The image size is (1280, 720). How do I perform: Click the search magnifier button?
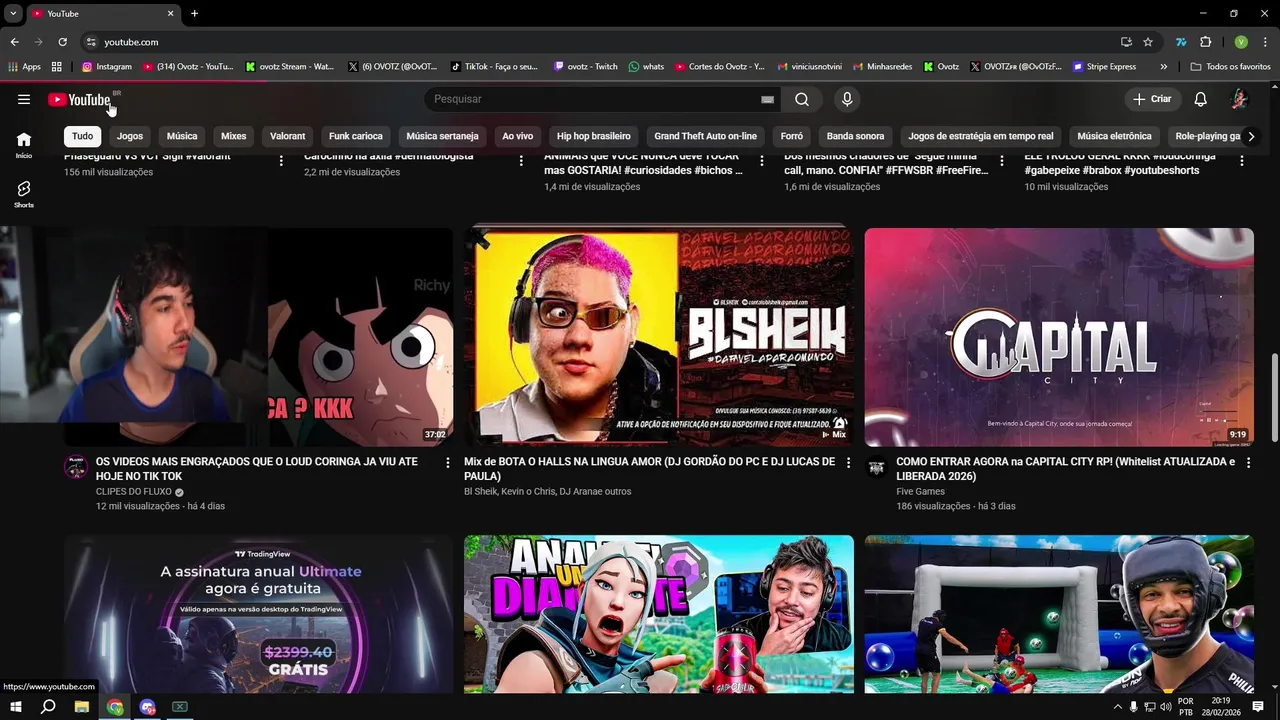point(802,99)
